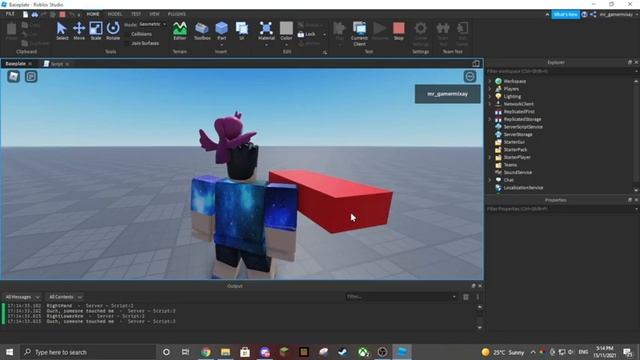Switch view with Current Client button
Image resolution: width=640 pixels, height=360 pixels.
coord(360,33)
